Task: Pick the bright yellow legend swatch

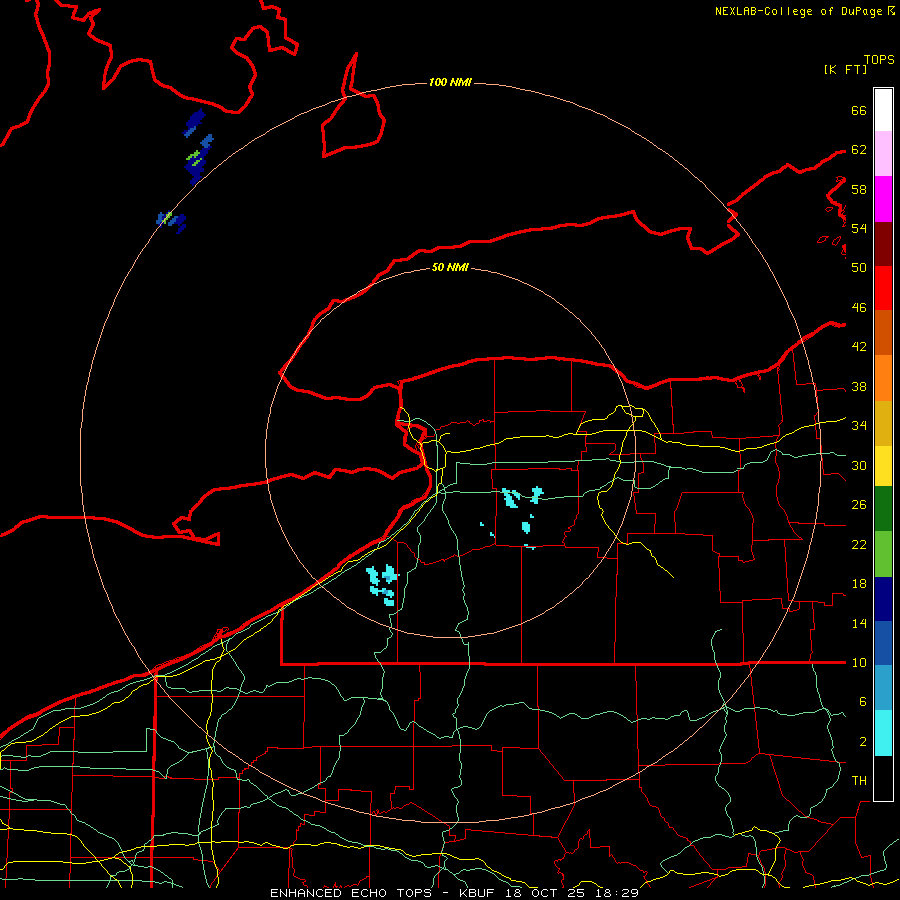Action: (x=883, y=466)
